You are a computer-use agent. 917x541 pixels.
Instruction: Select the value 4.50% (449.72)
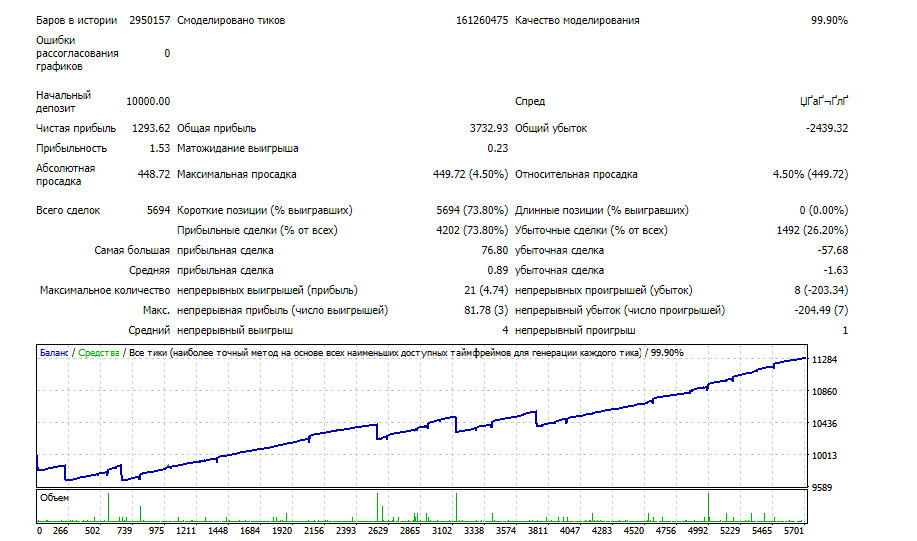[x=811, y=174]
